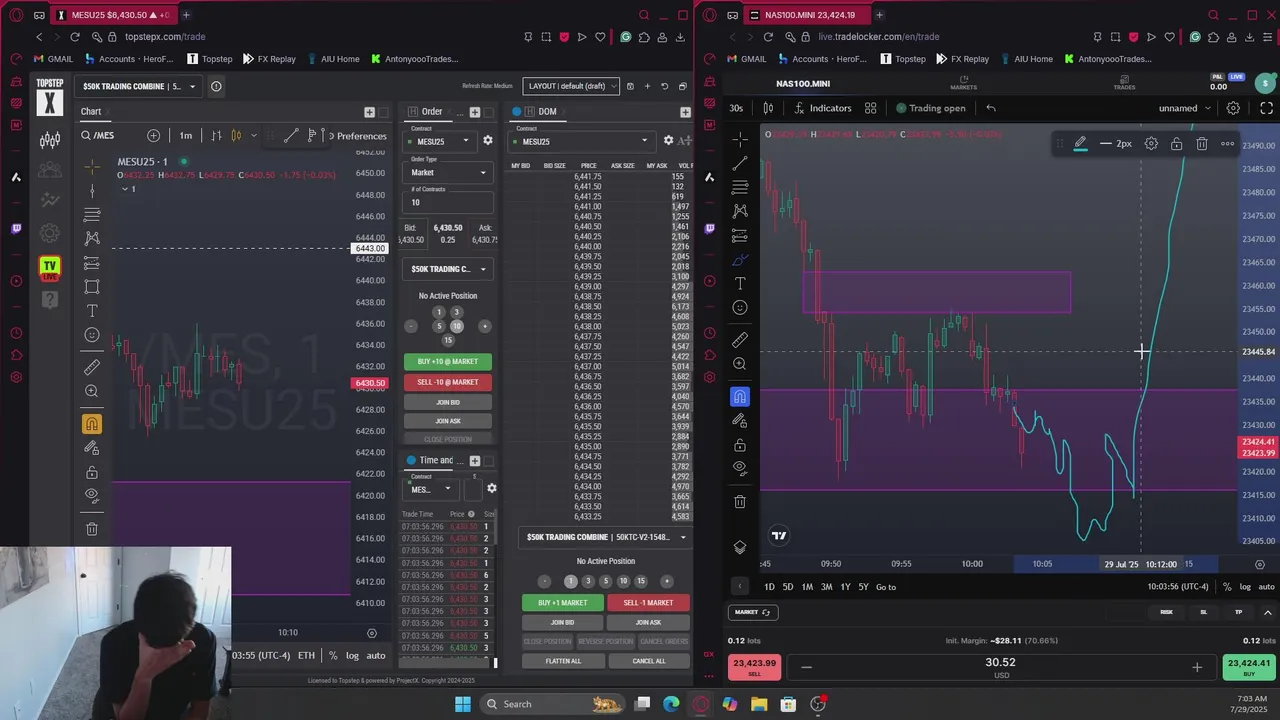
Task: Click the account info icon next to $50K Trading Combine
Action: click(x=216, y=86)
